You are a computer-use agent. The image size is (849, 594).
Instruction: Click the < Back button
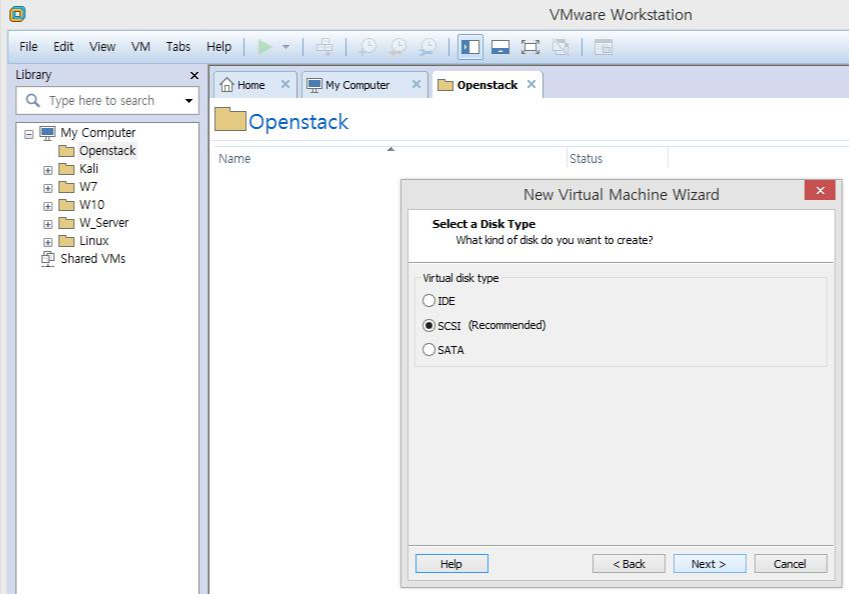point(629,564)
